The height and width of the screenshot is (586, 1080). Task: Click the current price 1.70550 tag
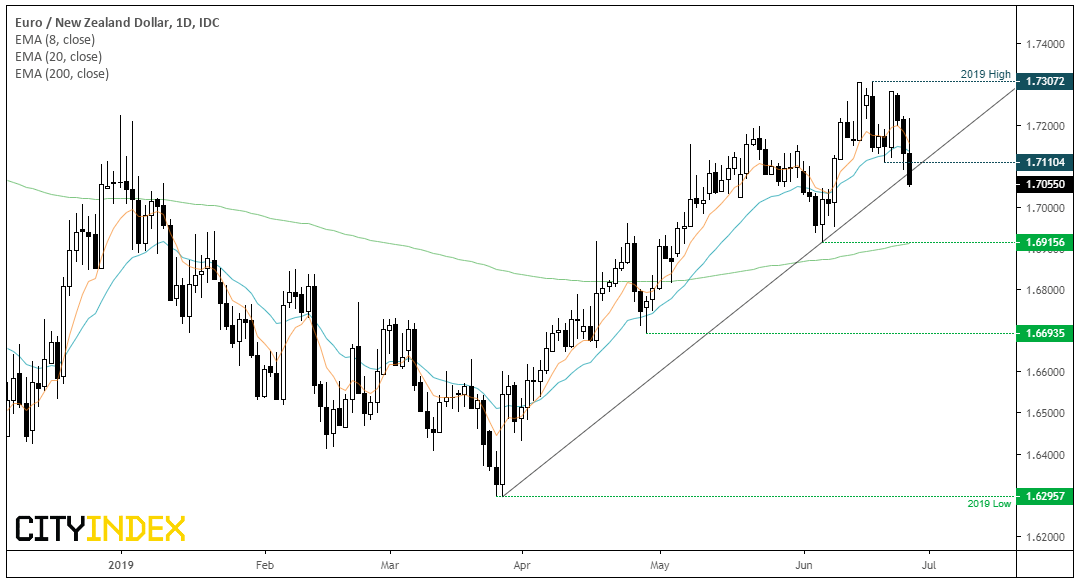click(1045, 185)
